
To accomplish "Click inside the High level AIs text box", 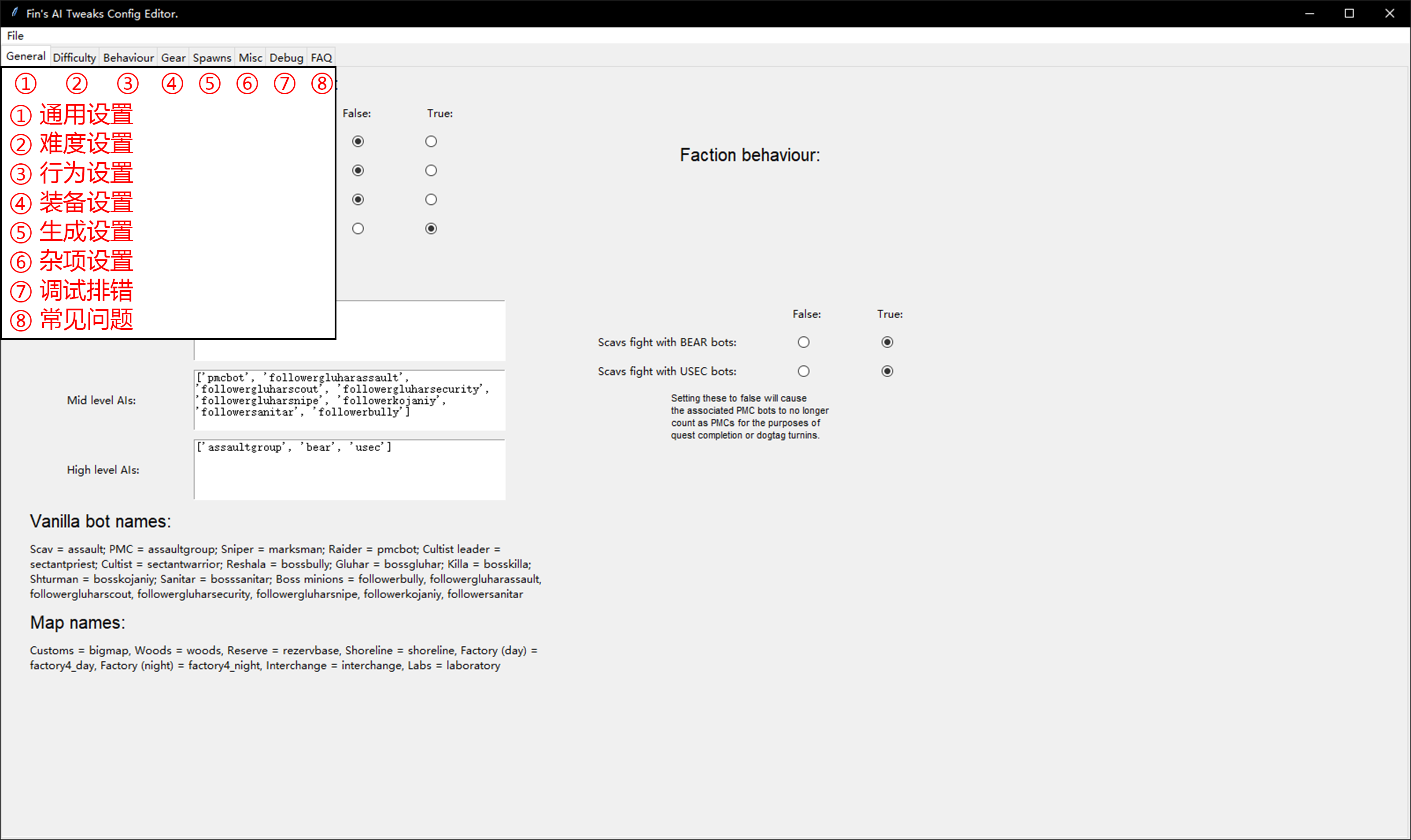I will [x=349, y=470].
